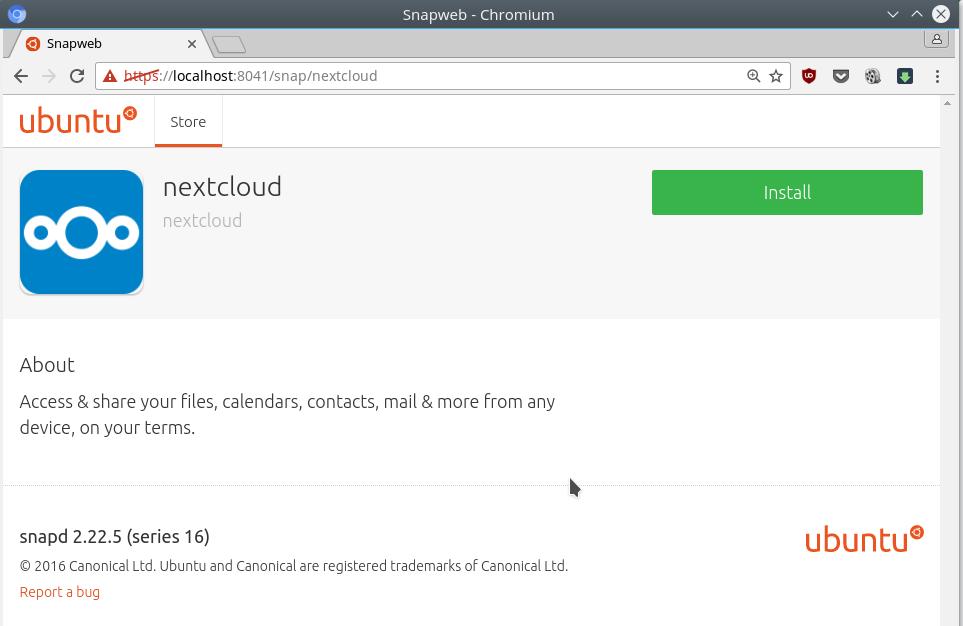Close the Snapweb tab
This screenshot has width=963, height=626.
pyautogui.click(x=192, y=44)
